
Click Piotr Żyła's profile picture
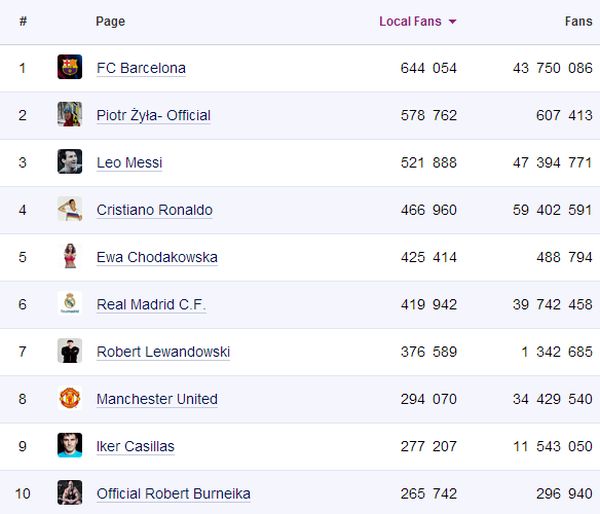pyautogui.click(x=69, y=114)
